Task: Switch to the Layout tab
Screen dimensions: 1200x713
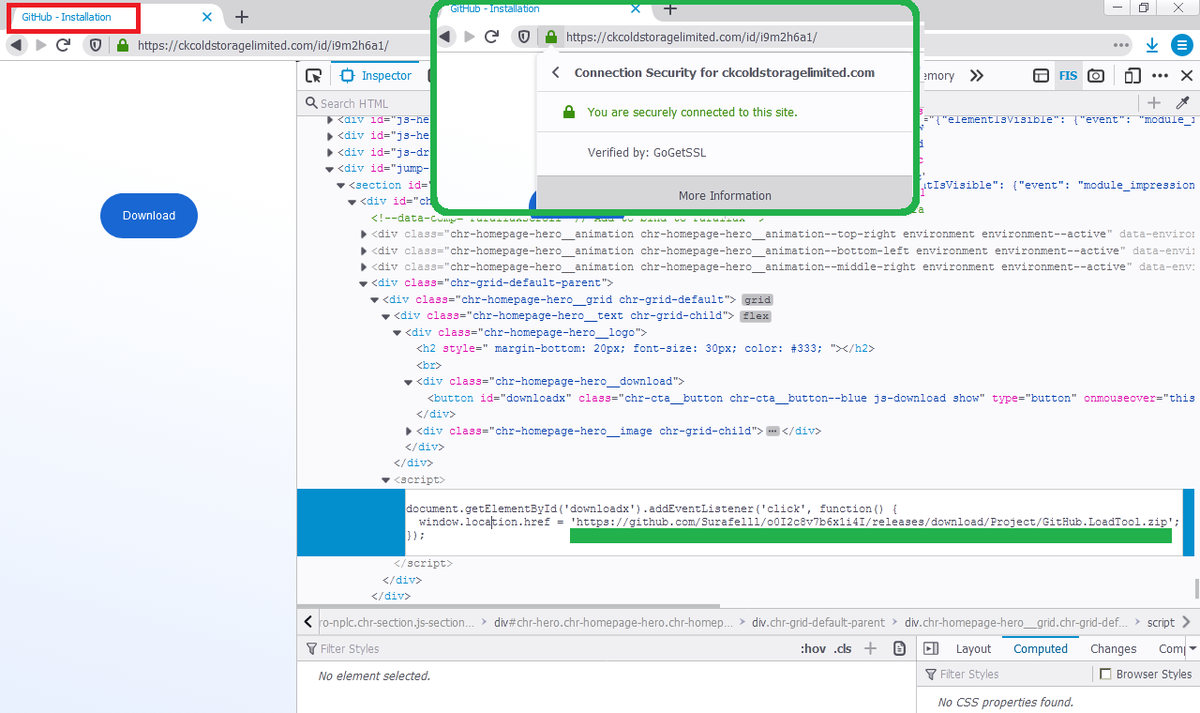Action: [973, 649]
